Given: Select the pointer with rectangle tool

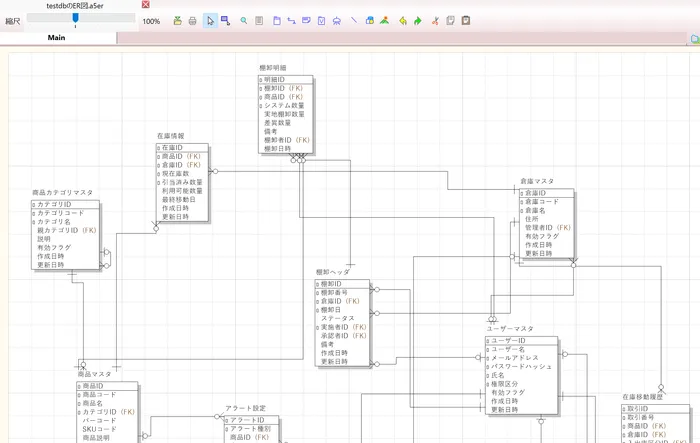Looking at the screenshot, I should click(225, 20).
